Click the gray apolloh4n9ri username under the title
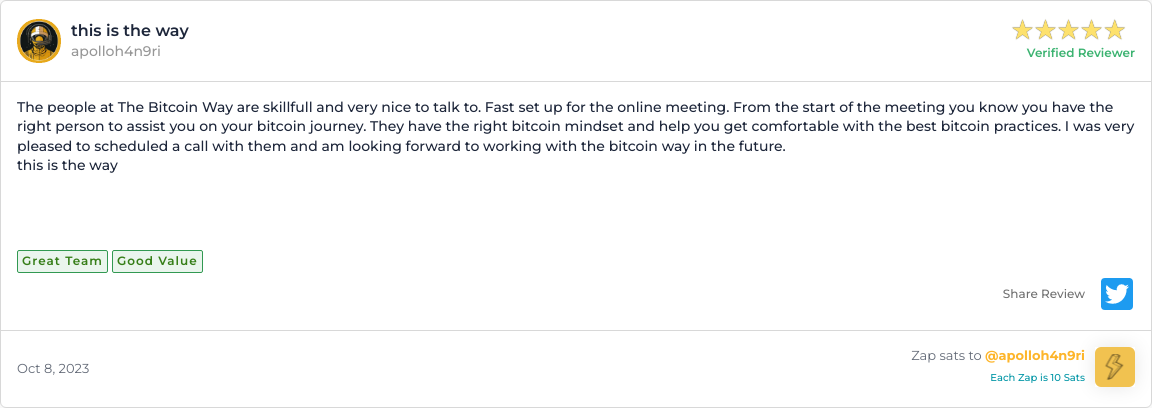The height and width of the screenshot is (408, 1152). point(116,51)
